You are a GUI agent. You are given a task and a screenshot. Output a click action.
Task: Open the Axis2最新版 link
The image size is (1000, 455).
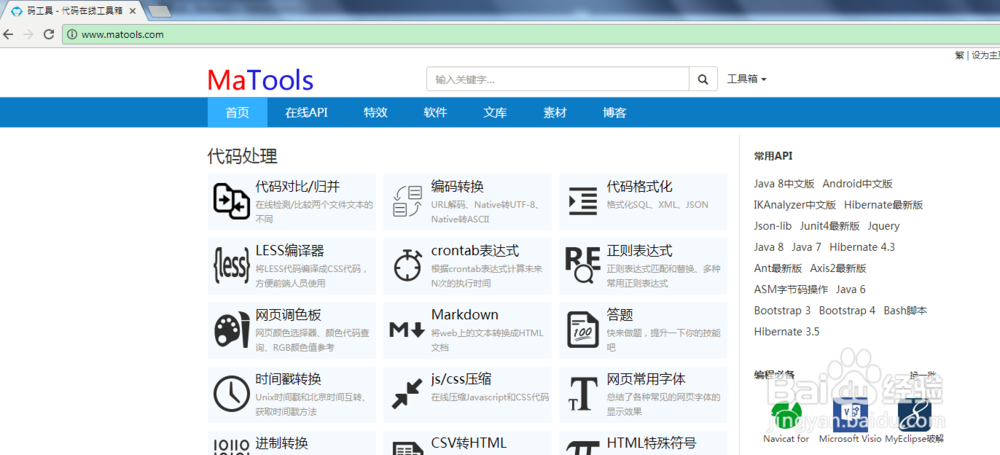pos(838,268)
